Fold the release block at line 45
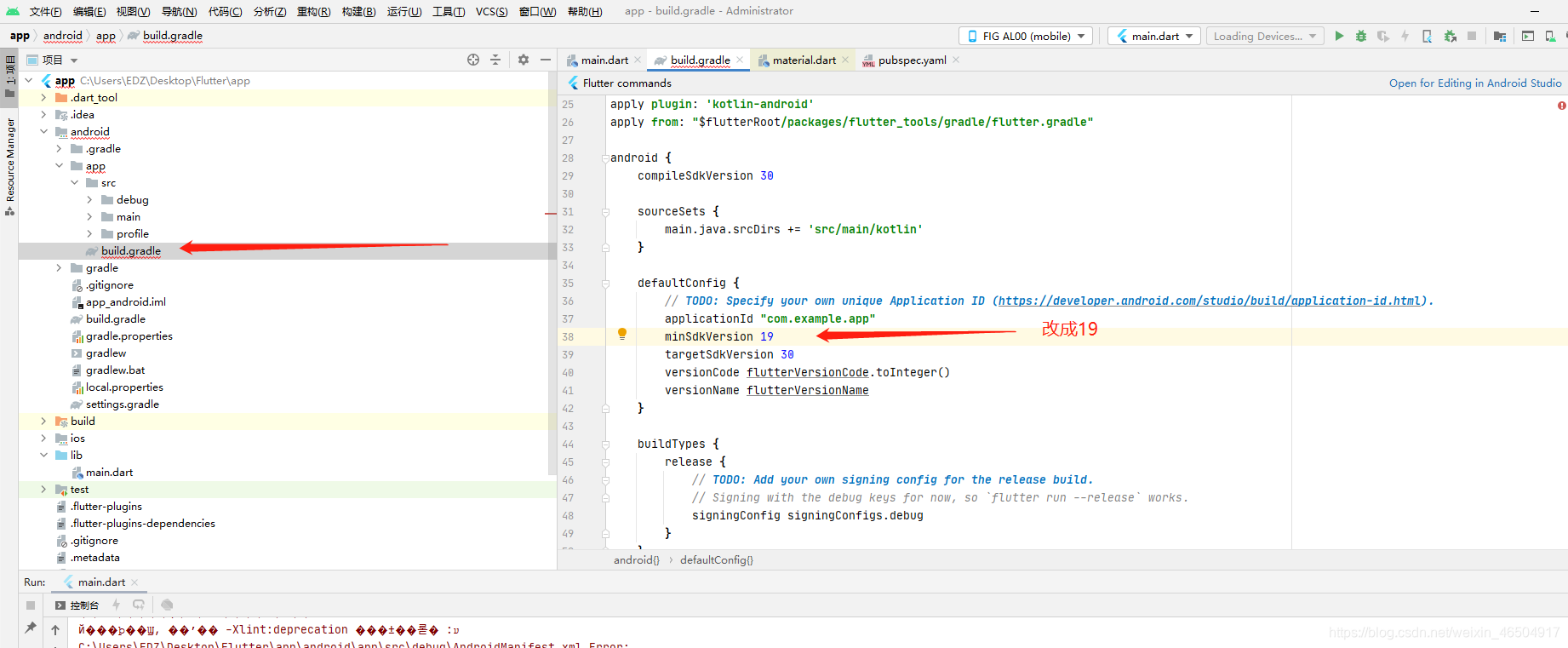This screenshot has height=648, width=1568. (x=605, y=462)
